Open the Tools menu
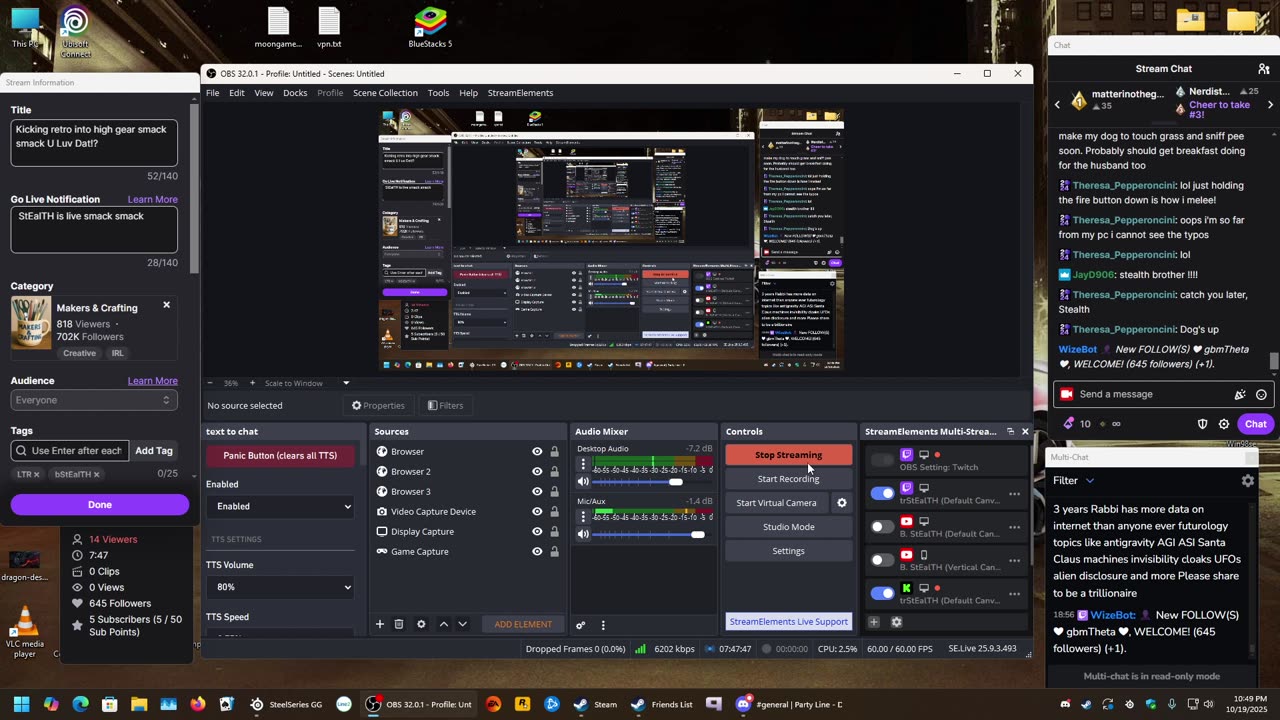This screenshot has height=720, width=1280. coord(438,93)
